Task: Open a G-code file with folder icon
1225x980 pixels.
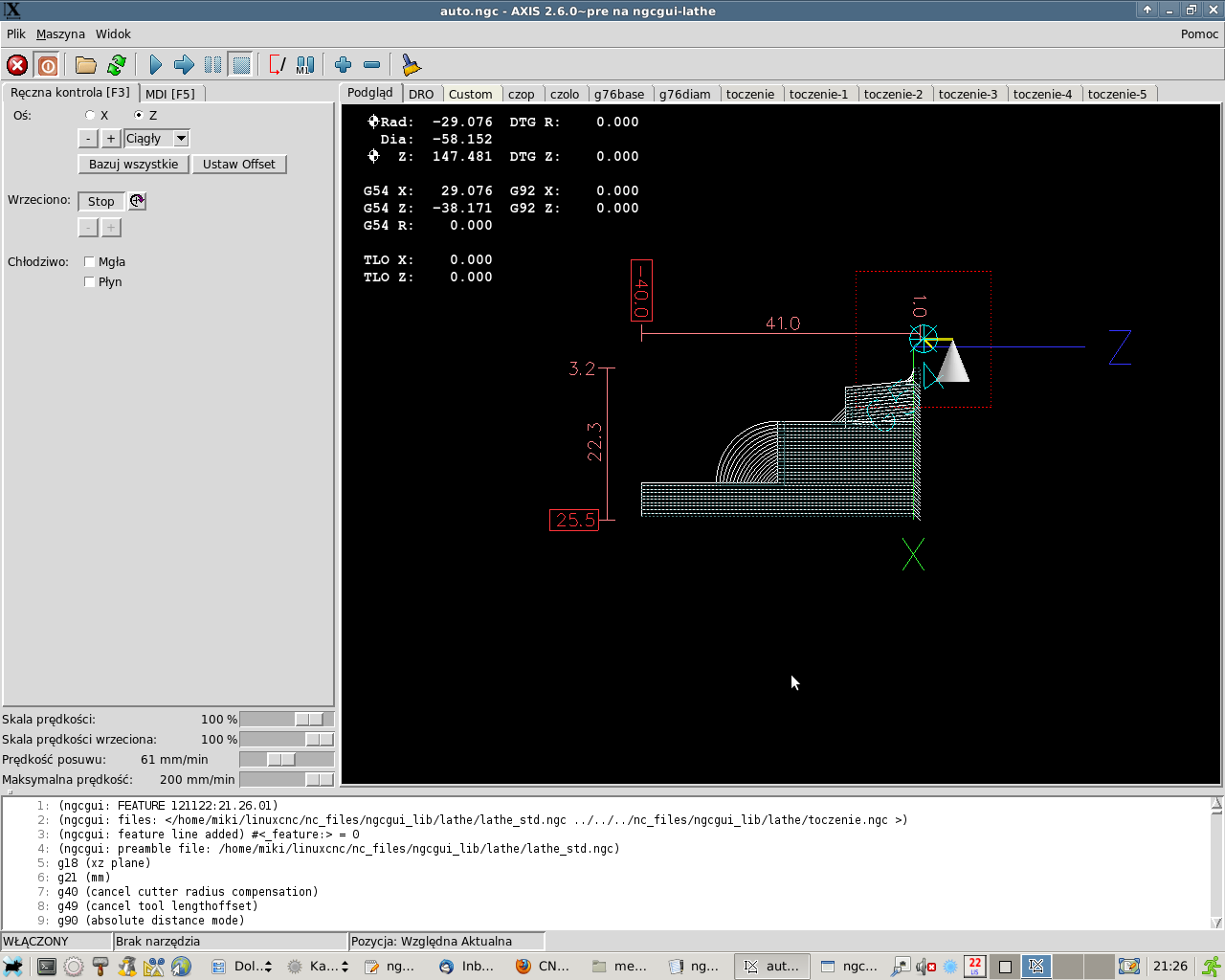Action: click(86, 65)
